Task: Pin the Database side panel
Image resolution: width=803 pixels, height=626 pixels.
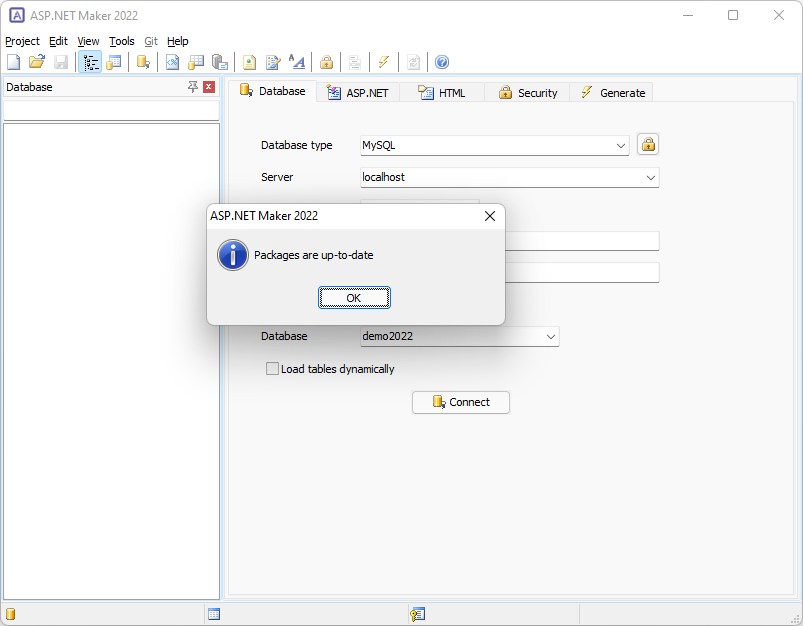Action: 193,87
